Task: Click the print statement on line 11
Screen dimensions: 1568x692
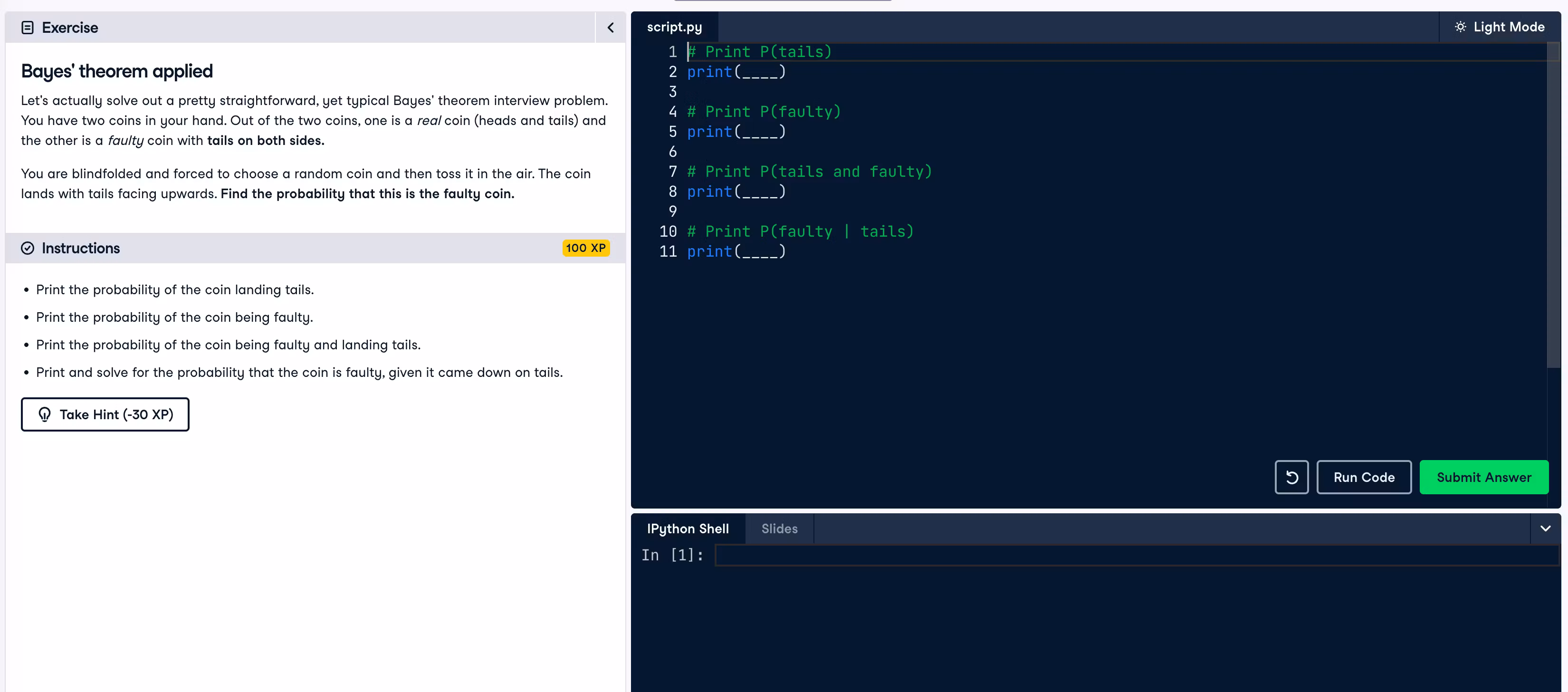Action: coord(736,251)
